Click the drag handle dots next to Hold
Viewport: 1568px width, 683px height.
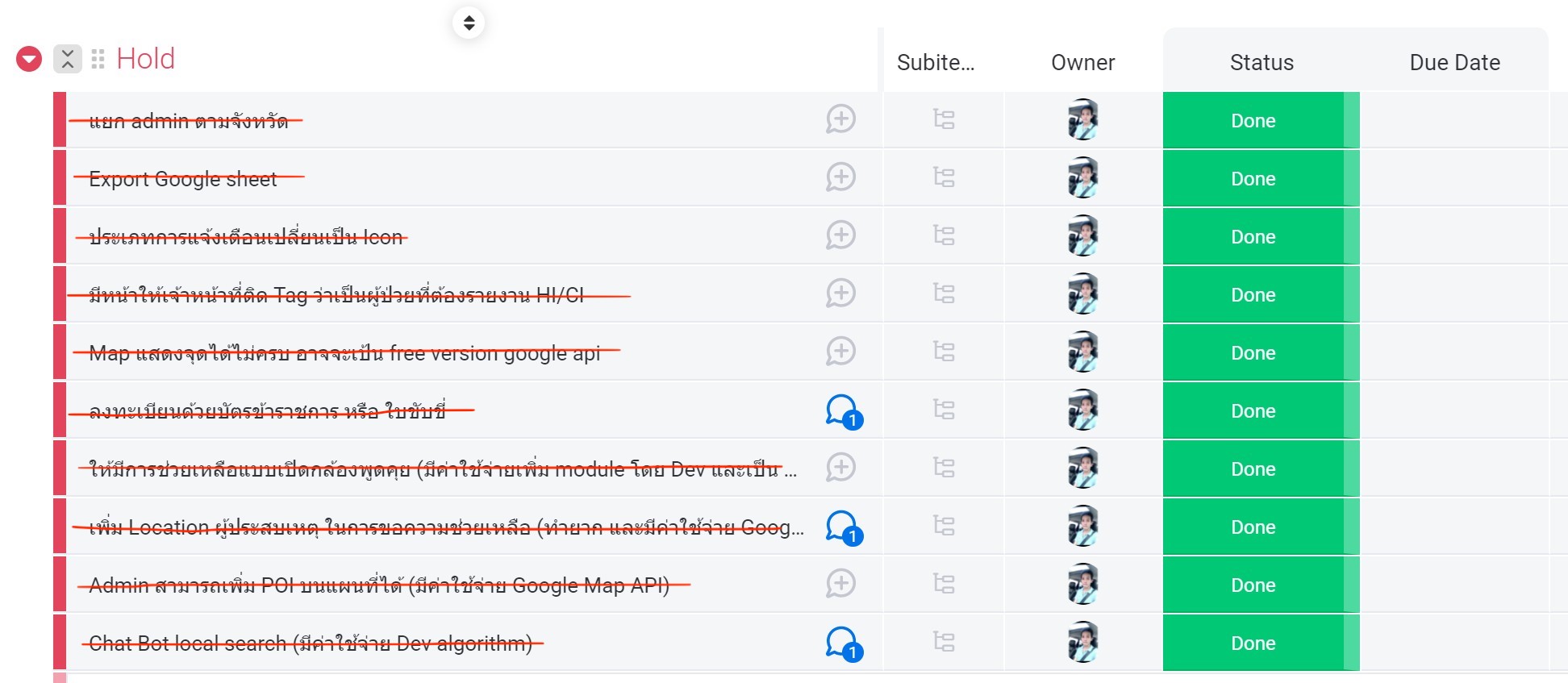[x=98, y=59]
